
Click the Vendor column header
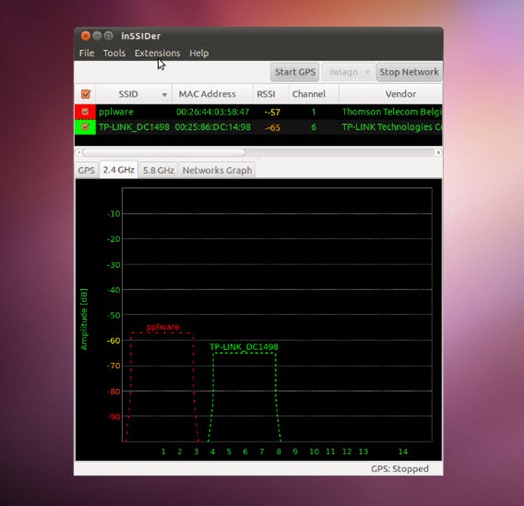pos(391,94)
